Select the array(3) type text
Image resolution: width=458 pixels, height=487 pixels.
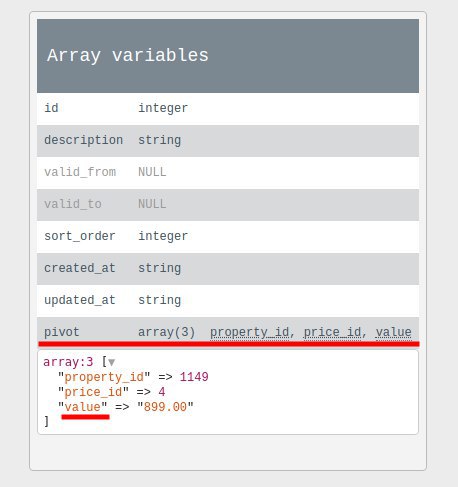[166, 332]
